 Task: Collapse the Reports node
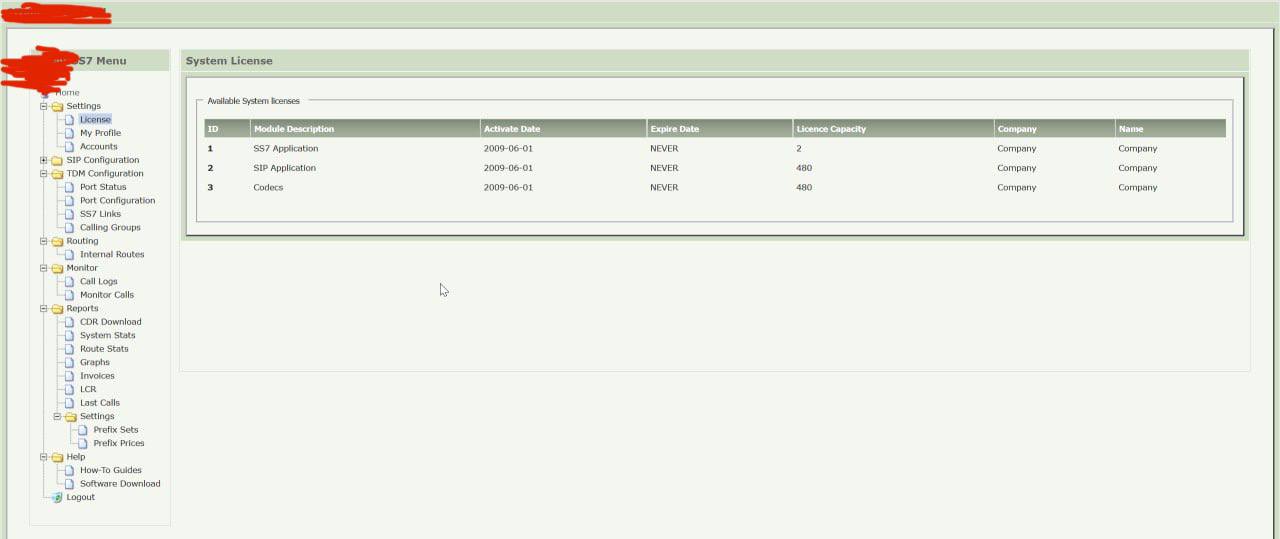[44, 308]
